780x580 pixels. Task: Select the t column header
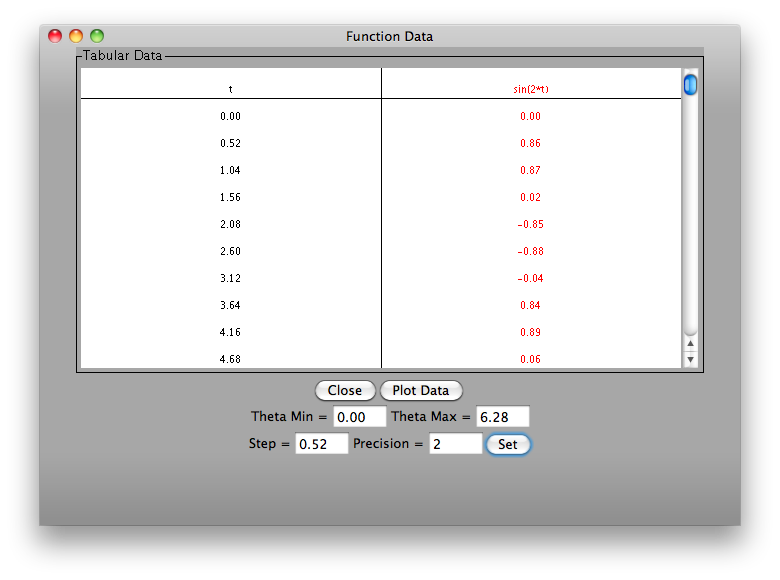click(x=231, y=89)
